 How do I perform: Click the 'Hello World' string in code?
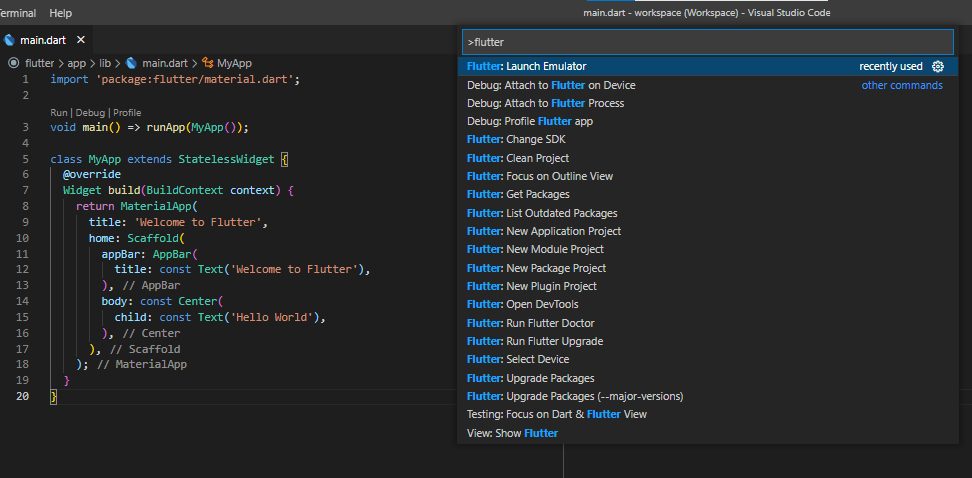pos(274,317)
